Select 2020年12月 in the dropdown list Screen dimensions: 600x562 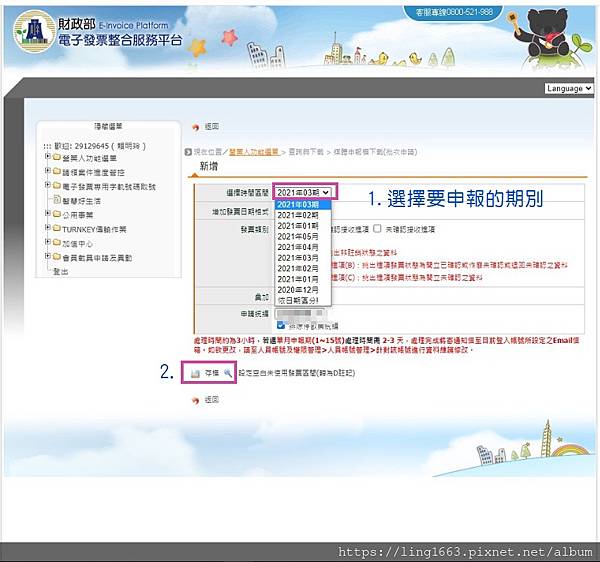303,290
